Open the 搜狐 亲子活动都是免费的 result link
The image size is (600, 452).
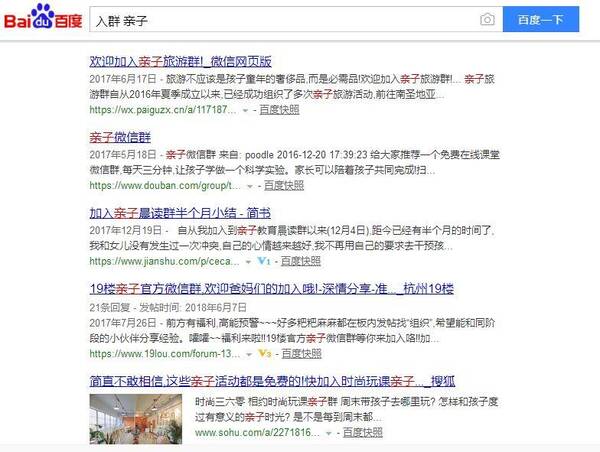[272, 381]
